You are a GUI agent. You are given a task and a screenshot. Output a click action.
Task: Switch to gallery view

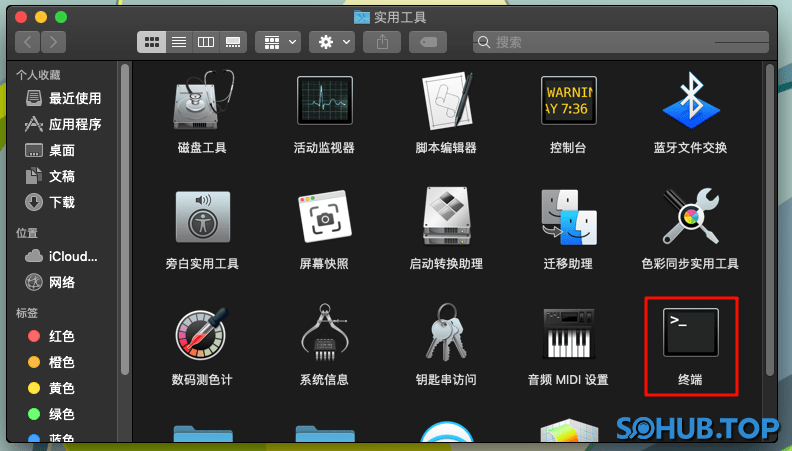(x=233, y=42)
